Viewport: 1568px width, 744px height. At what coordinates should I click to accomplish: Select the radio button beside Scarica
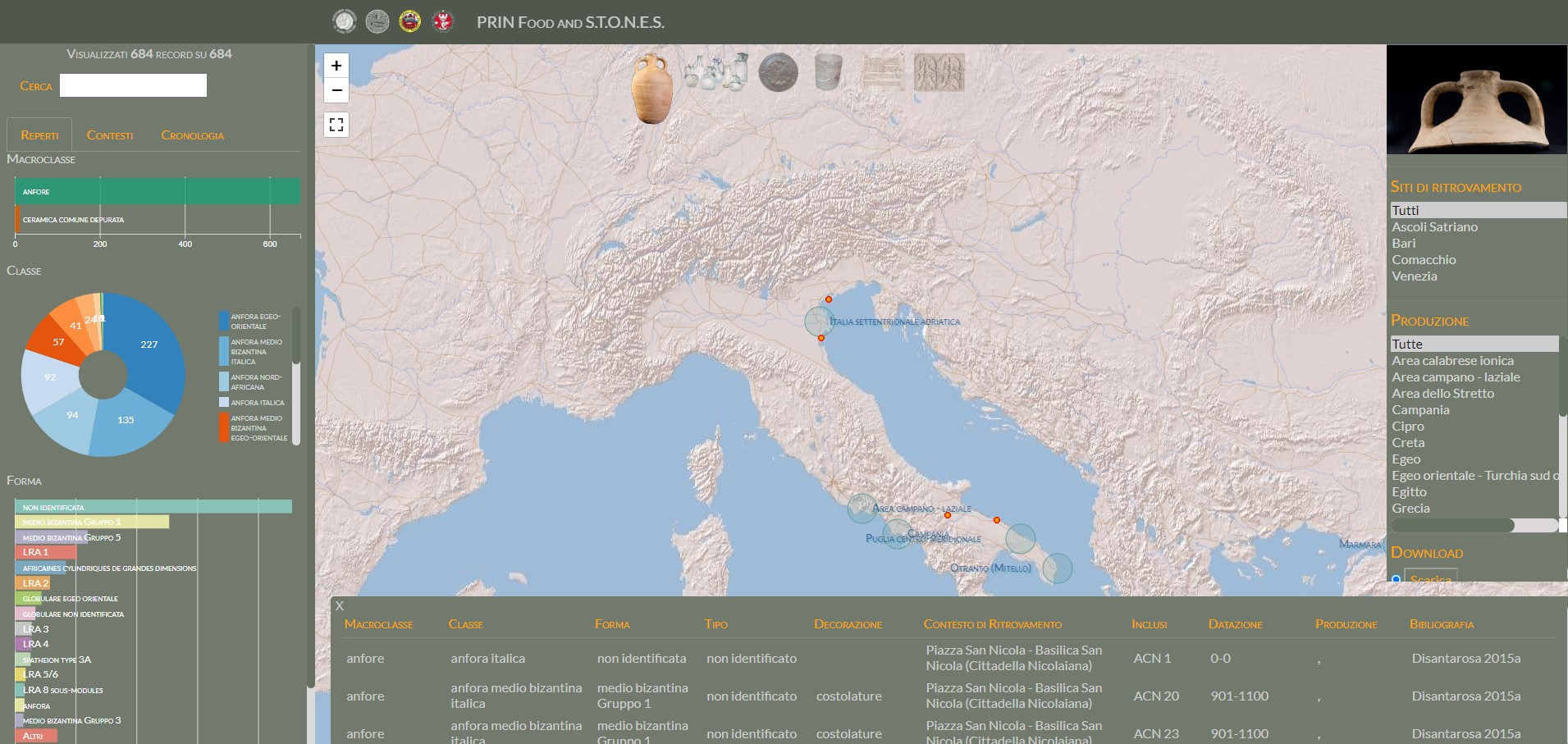coord(1396,579)
